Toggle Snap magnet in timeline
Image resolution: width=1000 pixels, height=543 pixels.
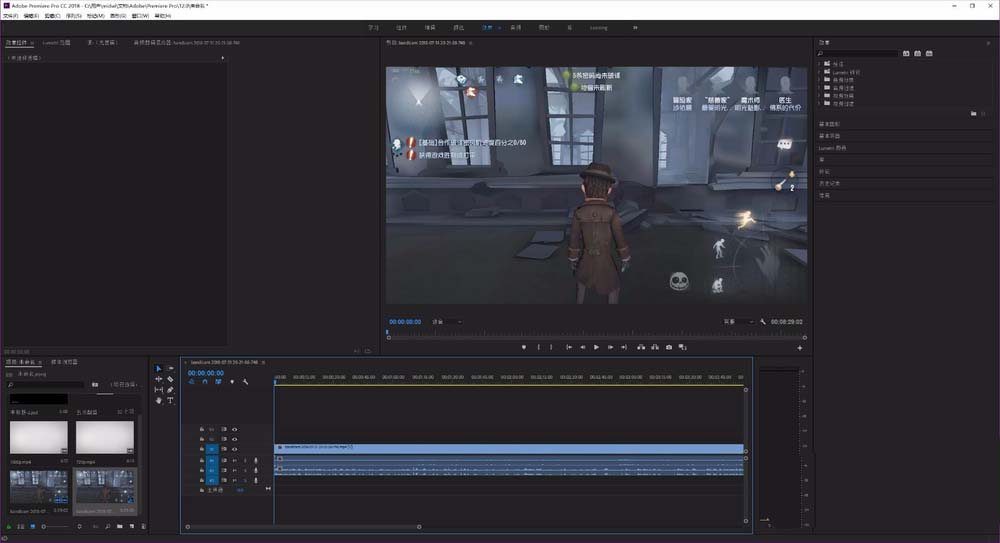(x=205, y=382)
